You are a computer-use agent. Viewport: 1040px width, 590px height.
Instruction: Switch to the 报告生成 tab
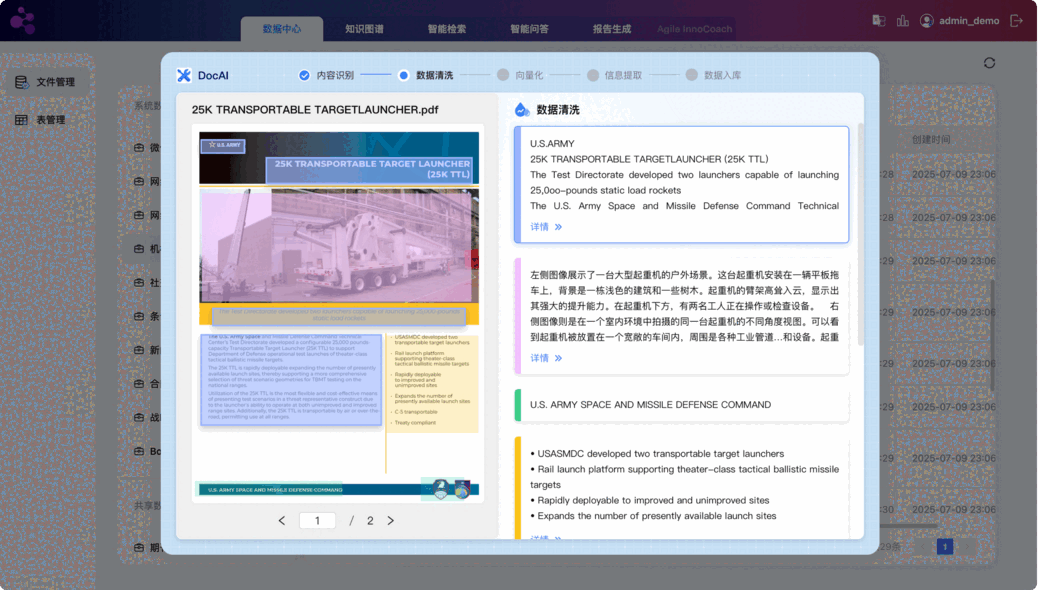[612, 29]
